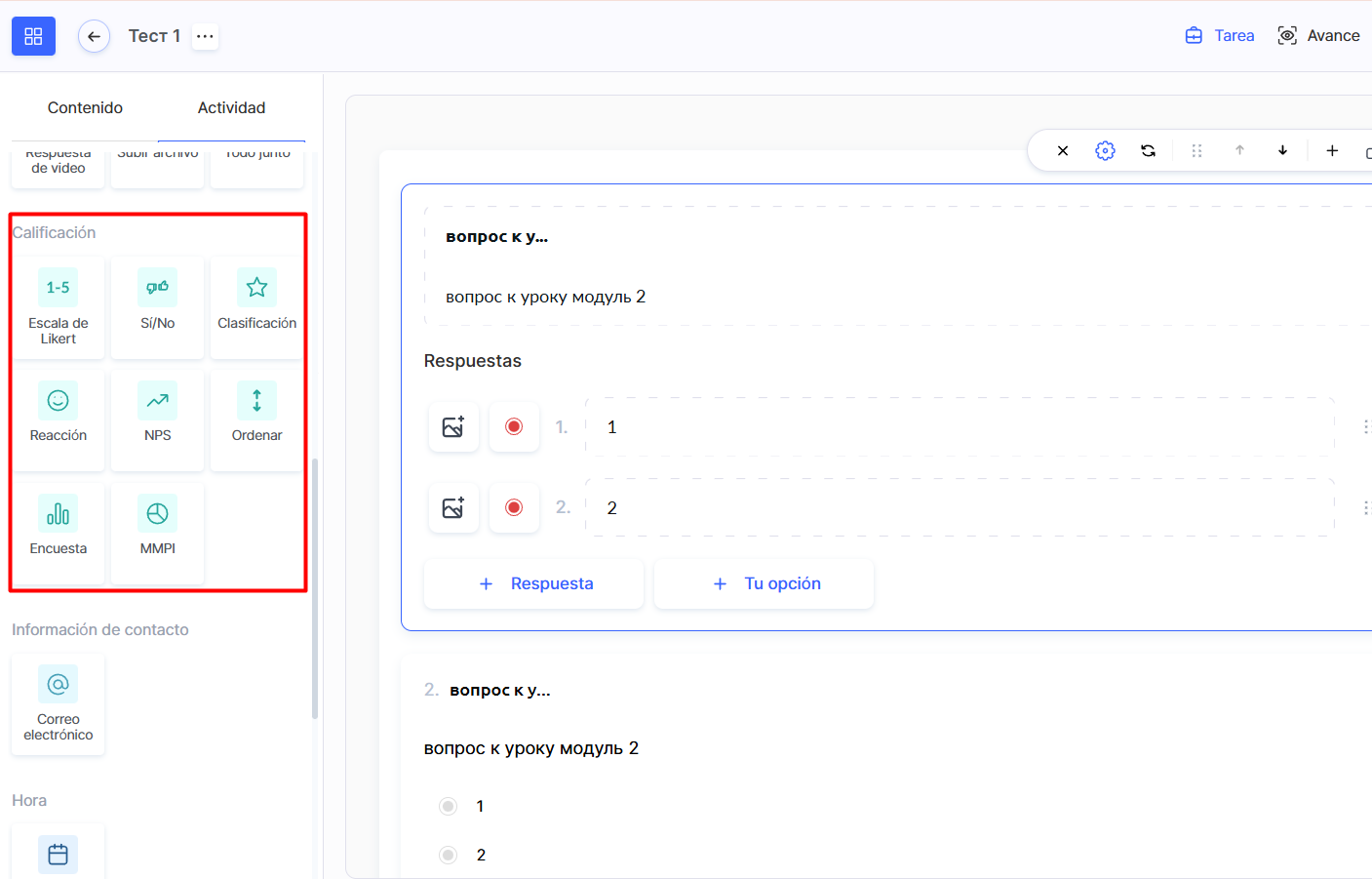
Task: Switch to the Actividad tab
Action: click(x=231, y=108)
